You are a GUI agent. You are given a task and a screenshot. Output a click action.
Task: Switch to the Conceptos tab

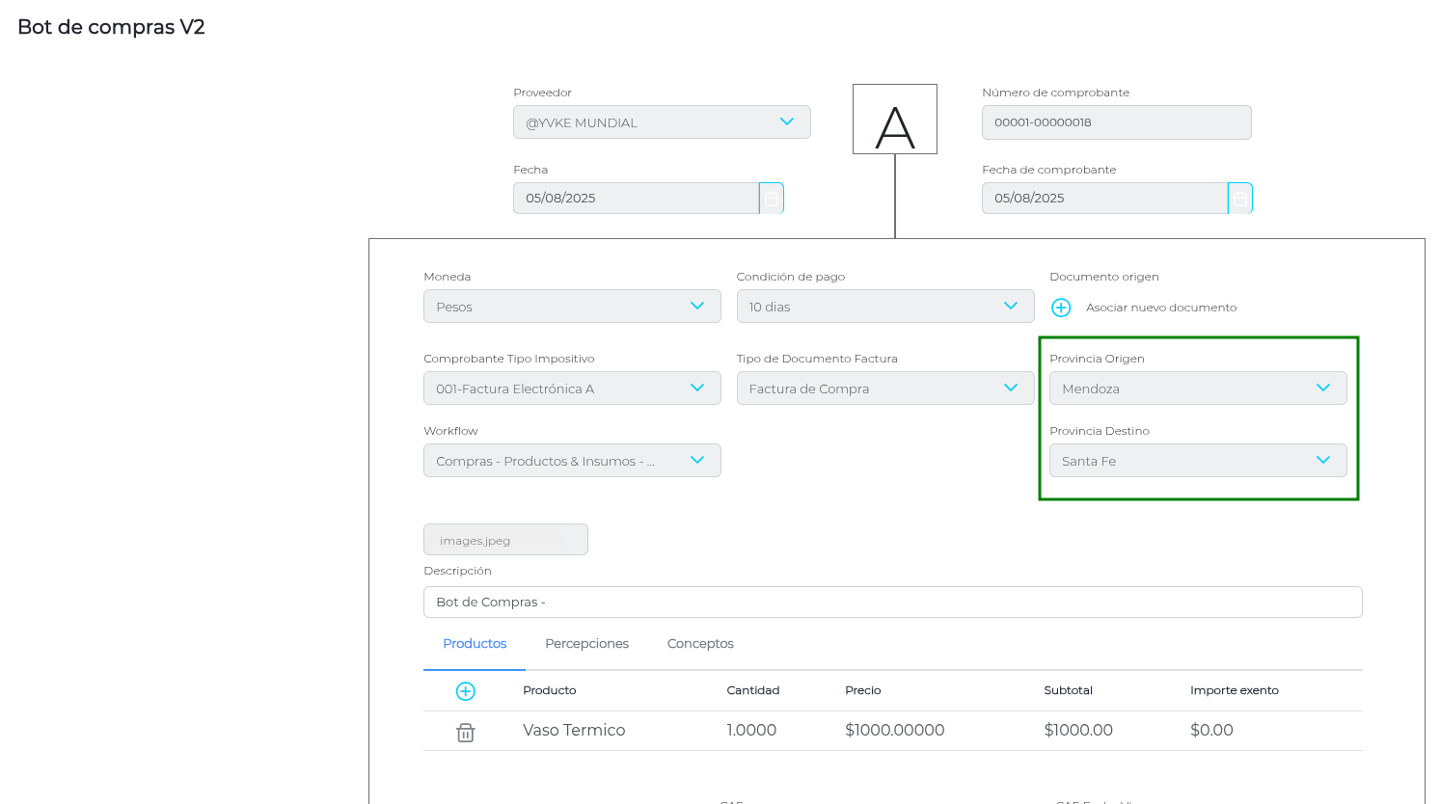point(700,643)
